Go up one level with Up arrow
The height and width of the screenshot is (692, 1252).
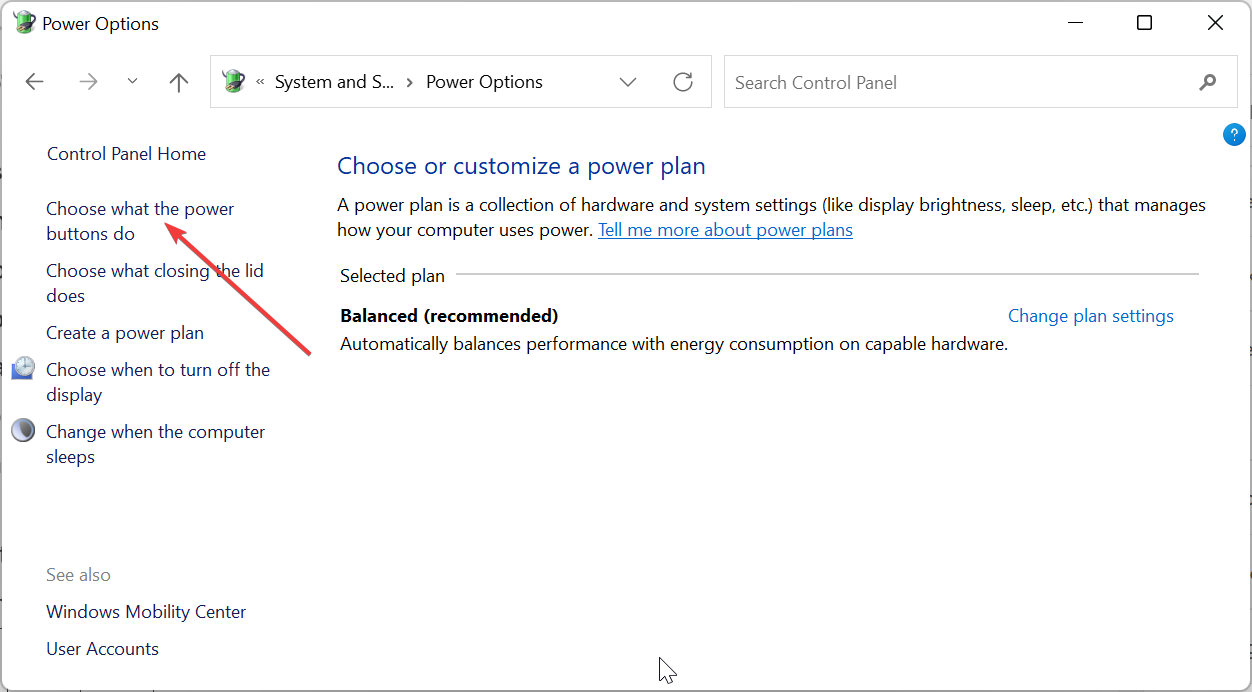click(179, 82)
